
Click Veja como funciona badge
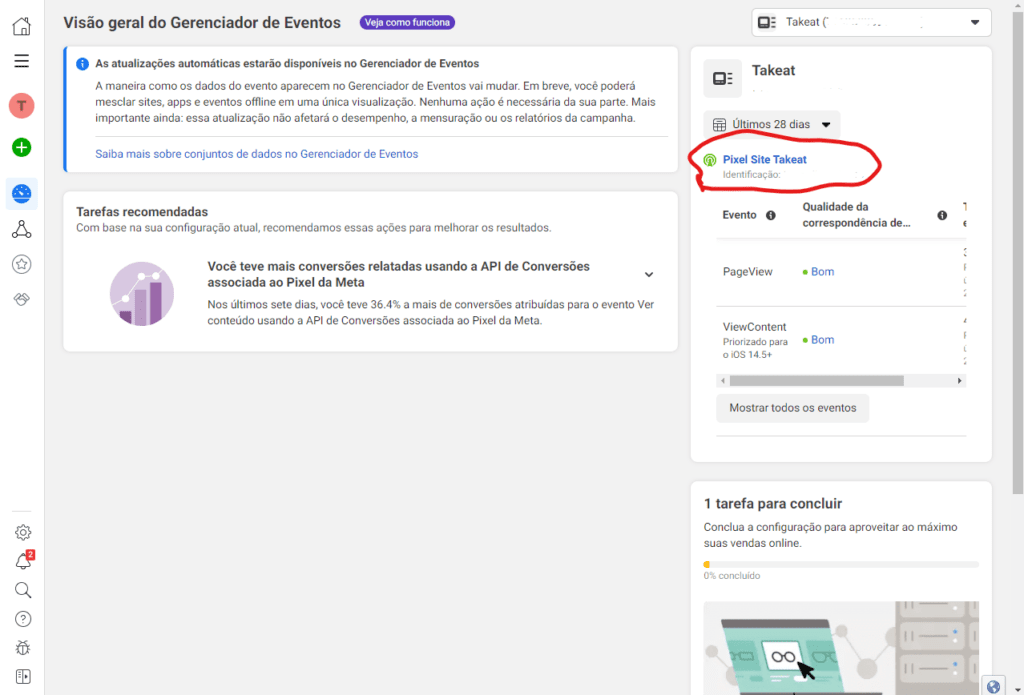tap(407, 22)
